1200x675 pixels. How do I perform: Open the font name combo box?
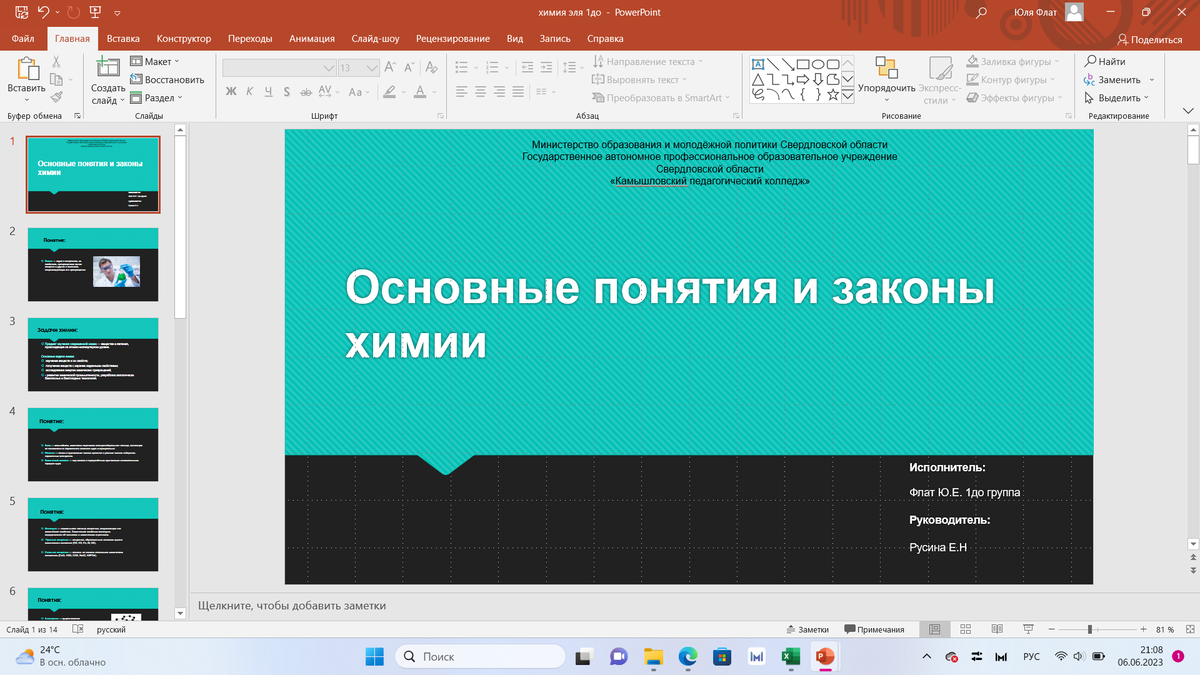tap(279, 68)
